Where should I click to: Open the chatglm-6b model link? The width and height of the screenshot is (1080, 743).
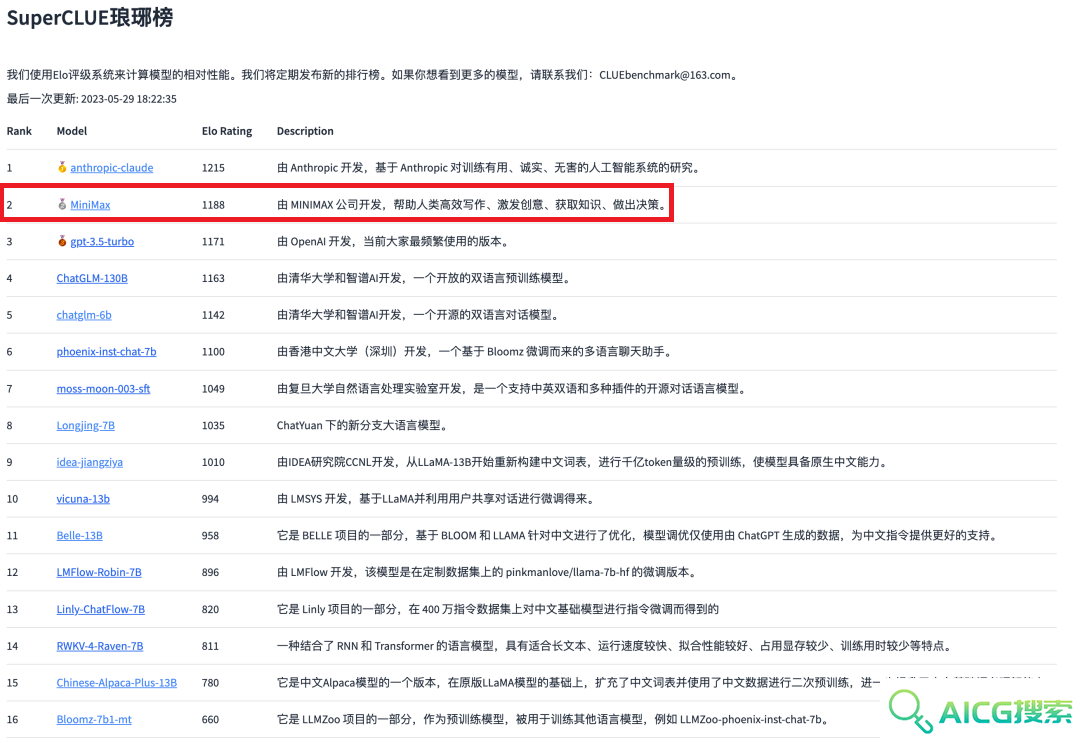84,315
